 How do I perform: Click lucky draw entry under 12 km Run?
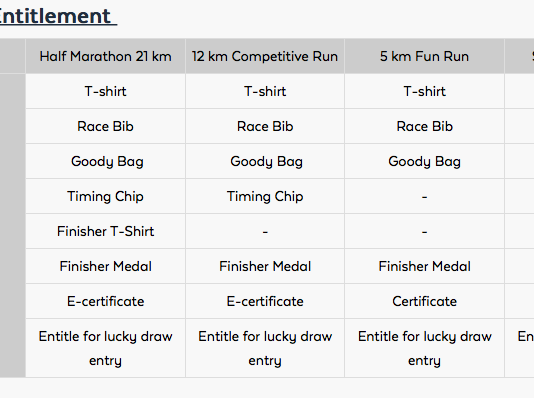coord(265,348)
